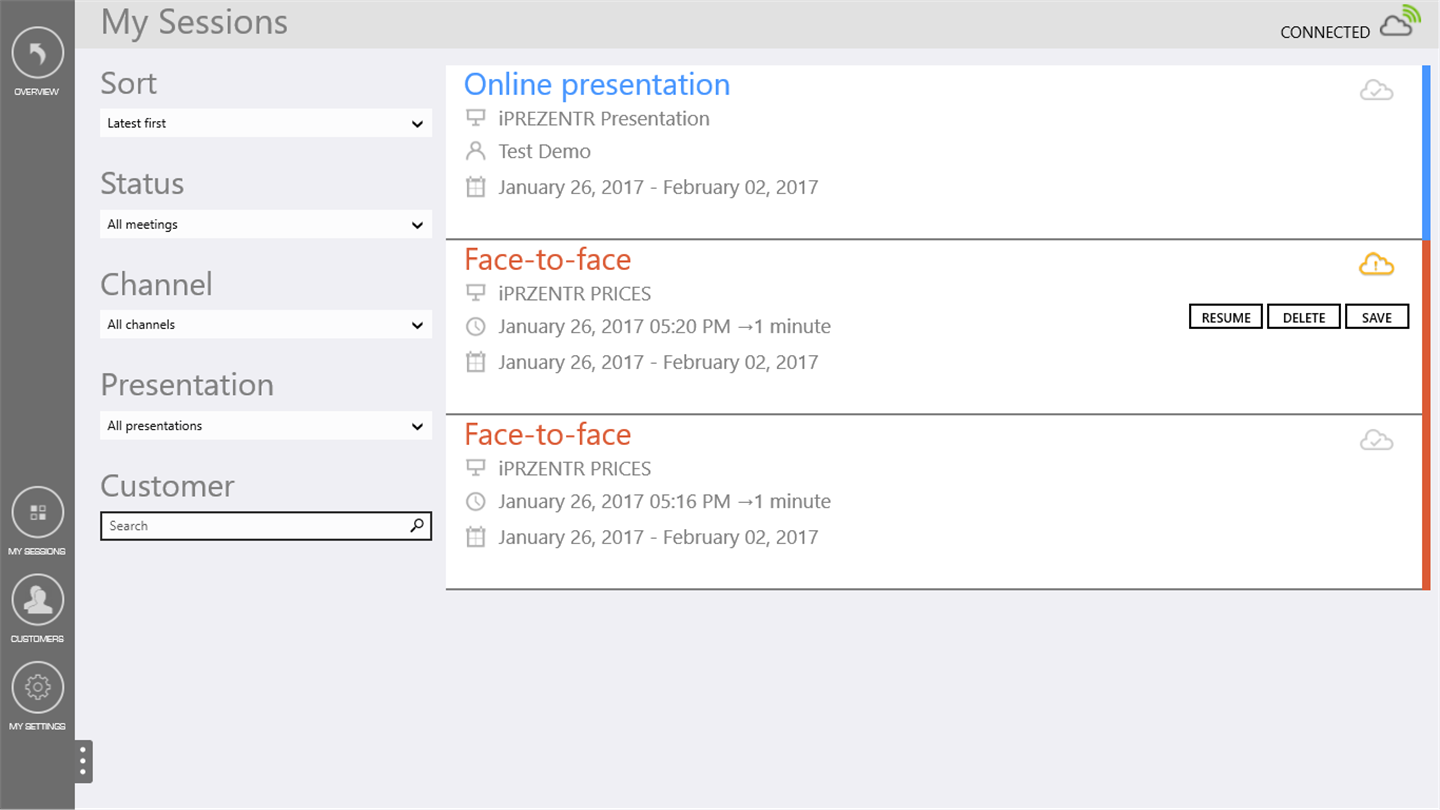Open the Sort dropdown showing Latest first

[265, 123]
